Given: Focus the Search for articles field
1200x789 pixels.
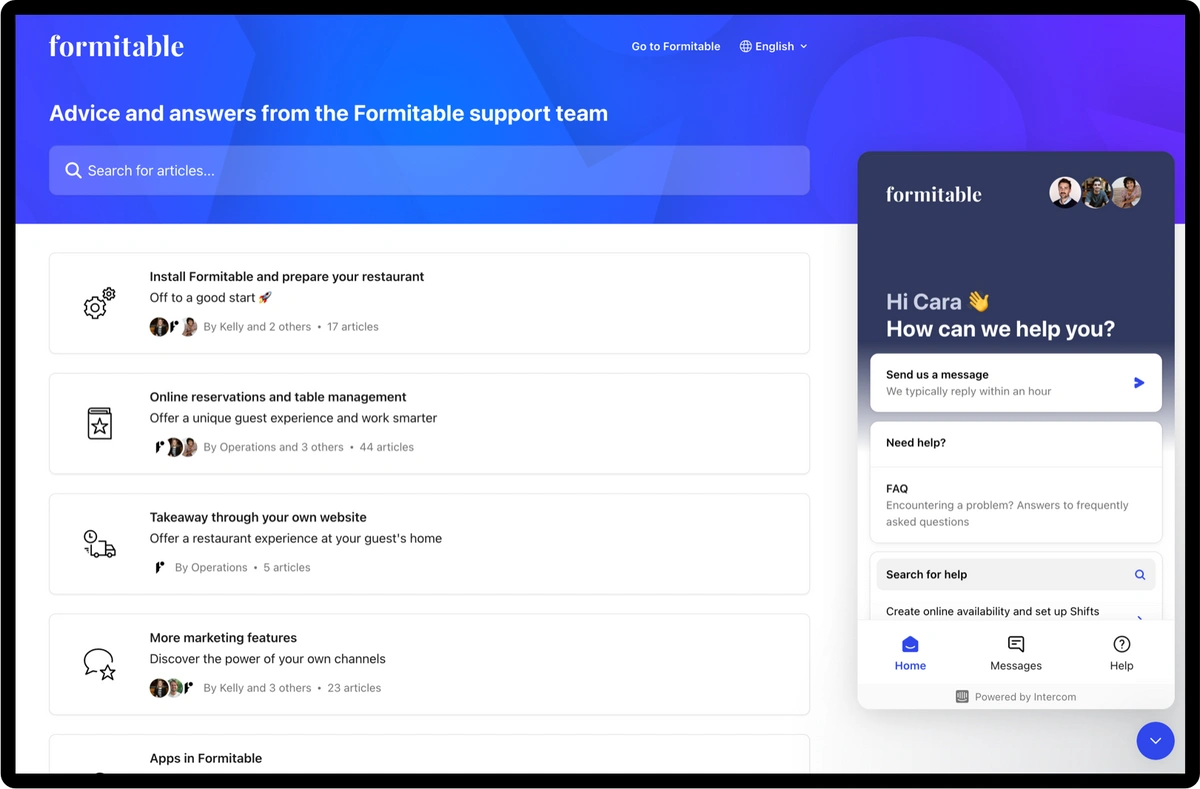Looking at the screenshot, I should [429, 171].
